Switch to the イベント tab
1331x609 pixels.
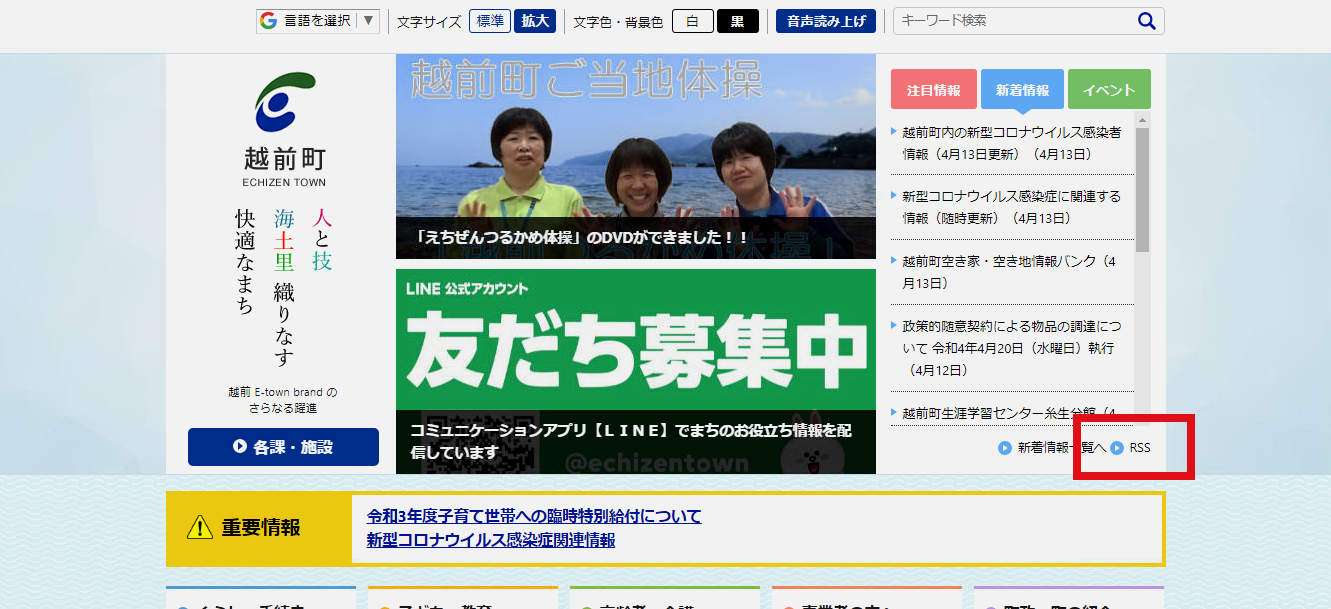[1109, 89]
